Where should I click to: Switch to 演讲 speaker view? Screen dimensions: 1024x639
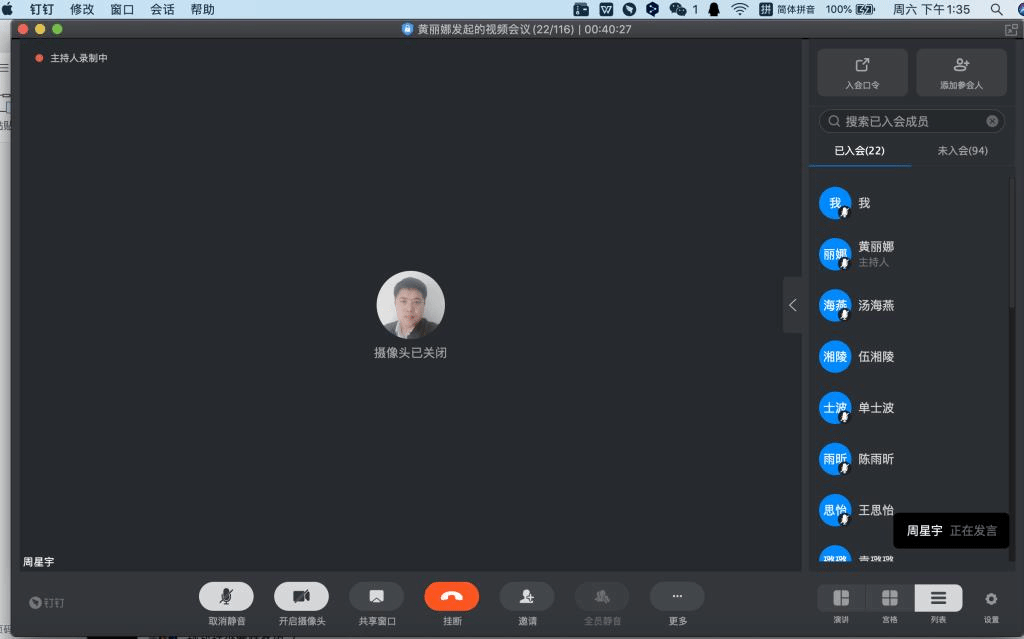[841, 598]
